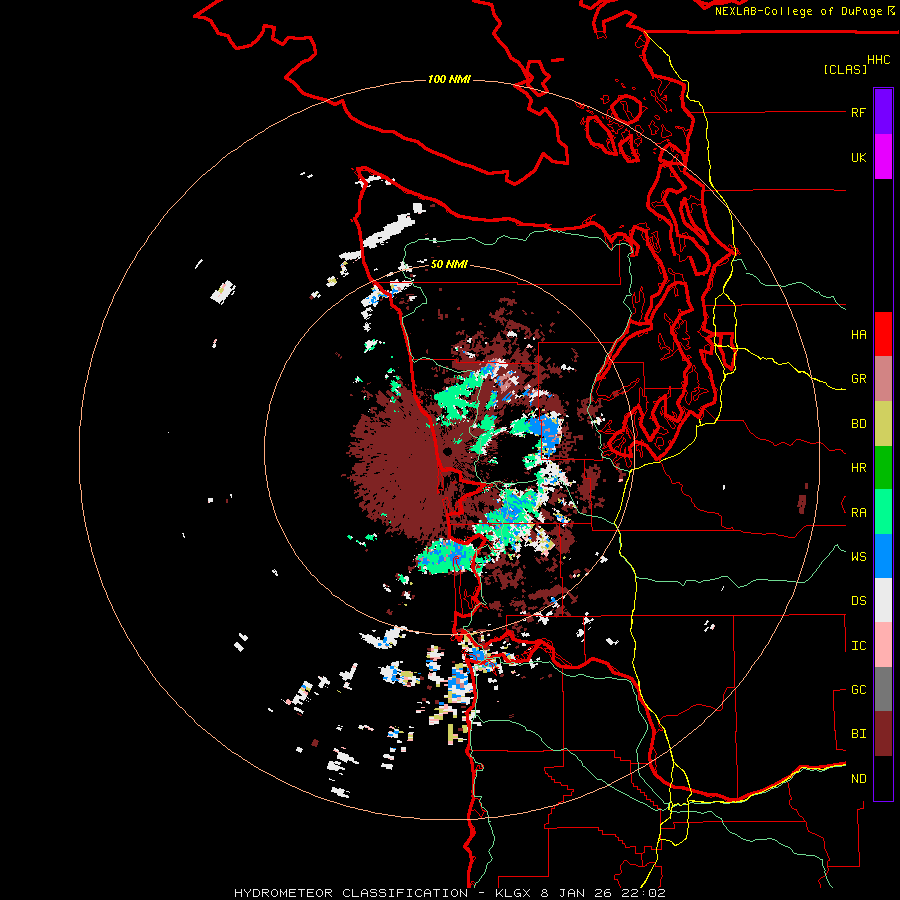Select the GR salmon legend swatch
The height and width of the screenshot is (900, 900).
pos(883,379)
